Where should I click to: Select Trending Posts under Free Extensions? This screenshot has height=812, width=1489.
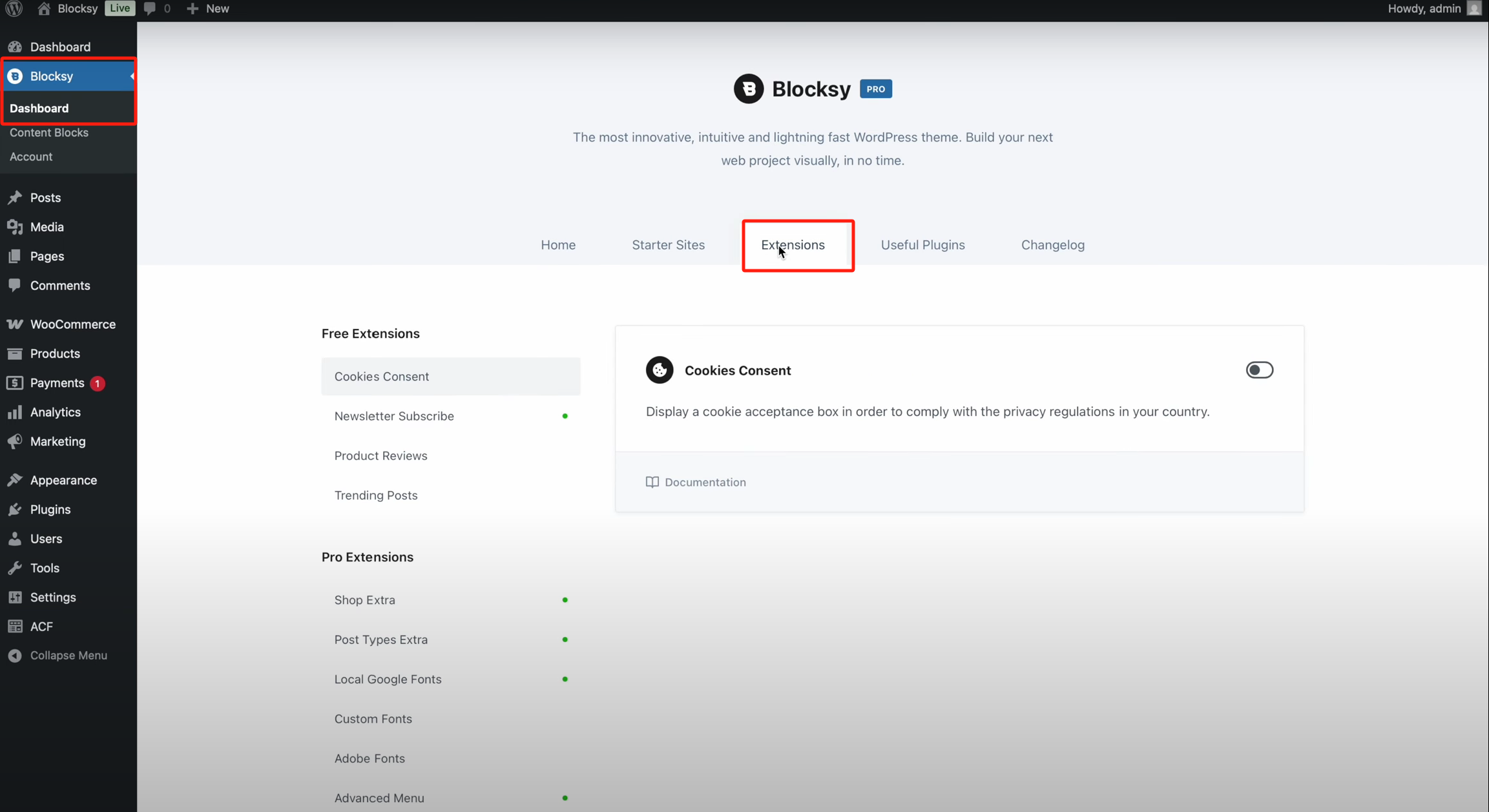click(375, 495)
